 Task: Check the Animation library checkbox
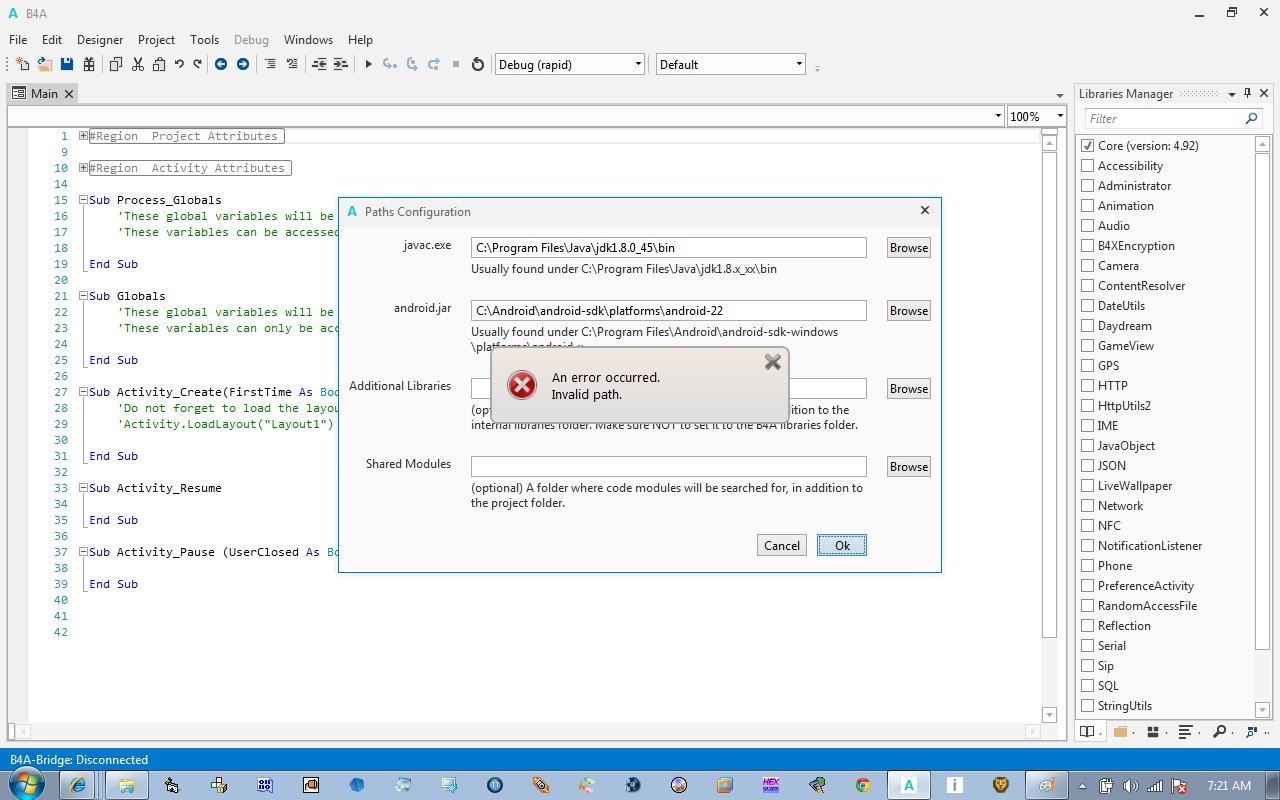tap(1087, 206)
